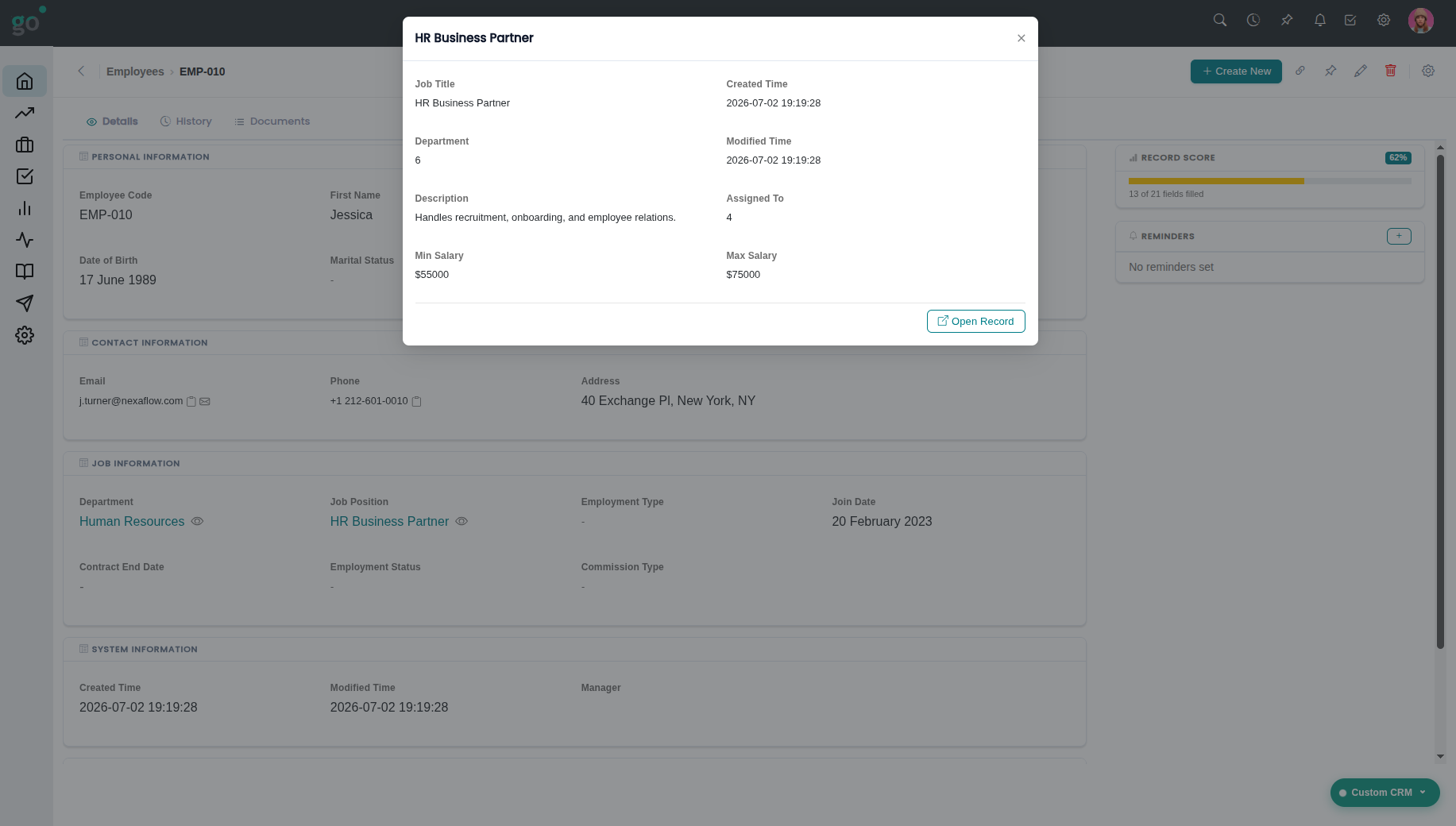The image size is (1456, 826).
Task: Click the search icon in top bar
Action: [1220, 20]
